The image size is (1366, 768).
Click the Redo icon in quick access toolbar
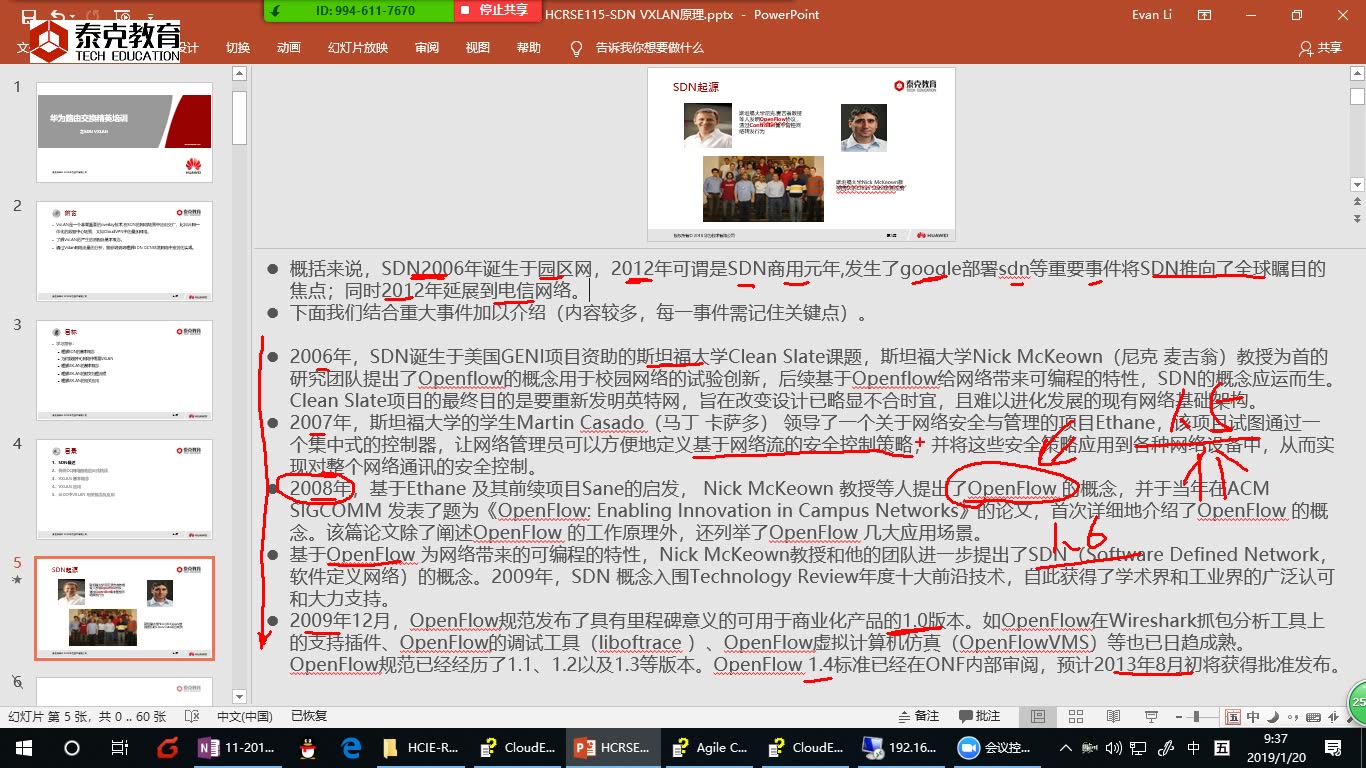coord(92,14)
